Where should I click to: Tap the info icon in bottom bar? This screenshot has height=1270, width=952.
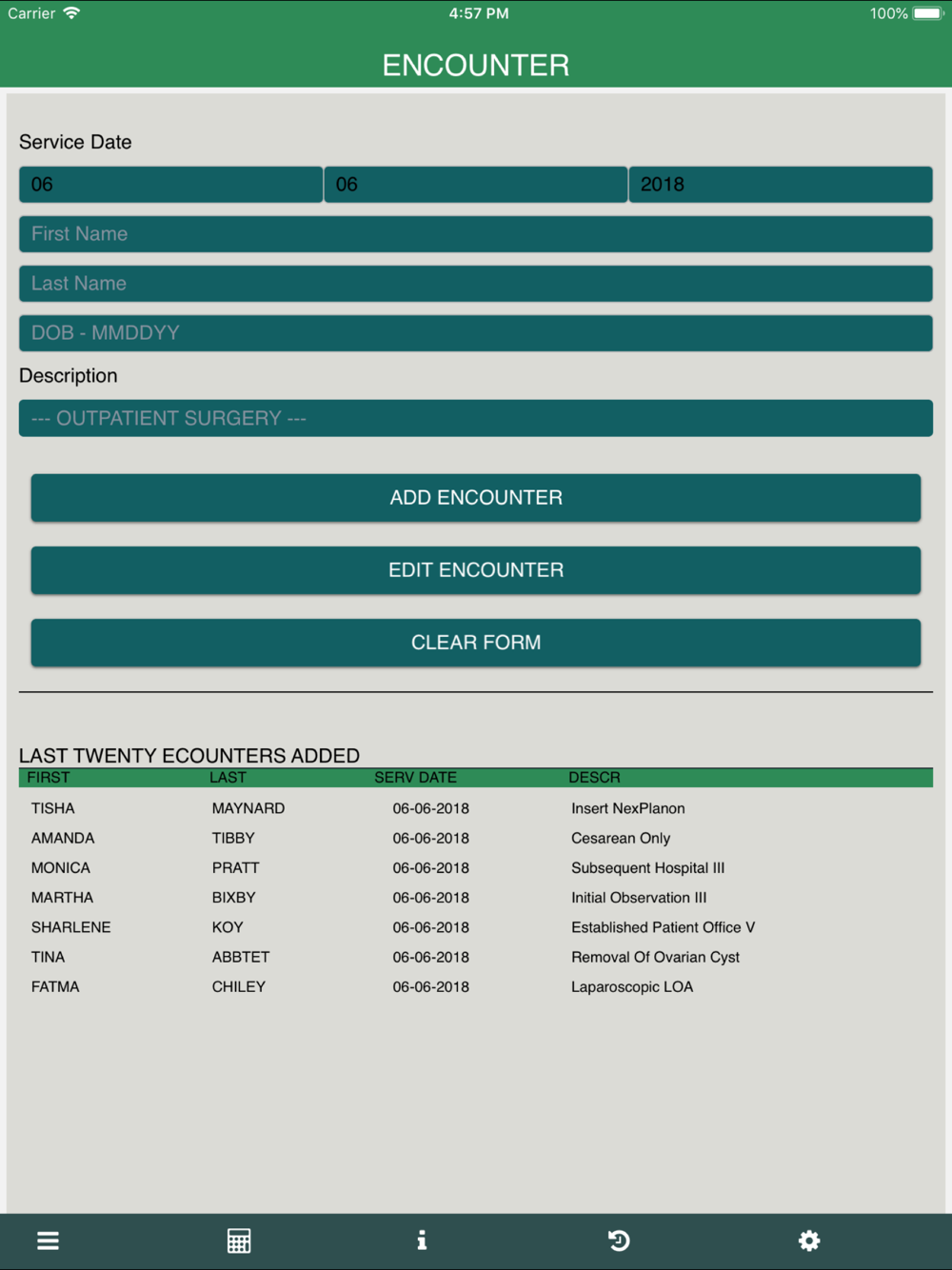click(x=422, y=1240)
